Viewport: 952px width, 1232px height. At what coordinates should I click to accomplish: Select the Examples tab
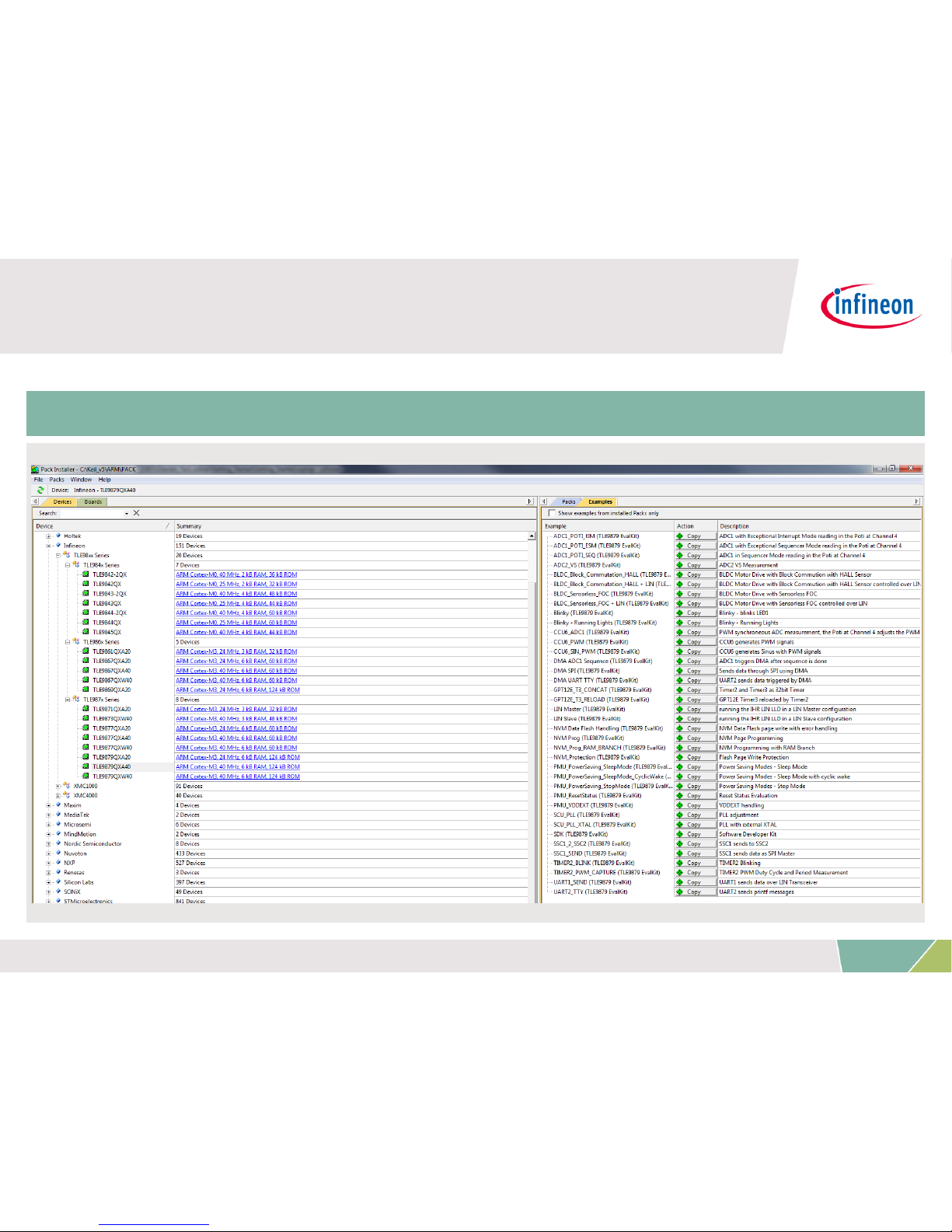tap(600, 502)
